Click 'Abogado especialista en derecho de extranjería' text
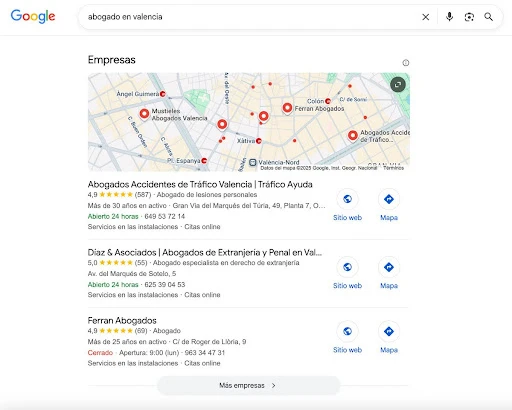This screenshot has height=410, width=512. tap(226, 263)
